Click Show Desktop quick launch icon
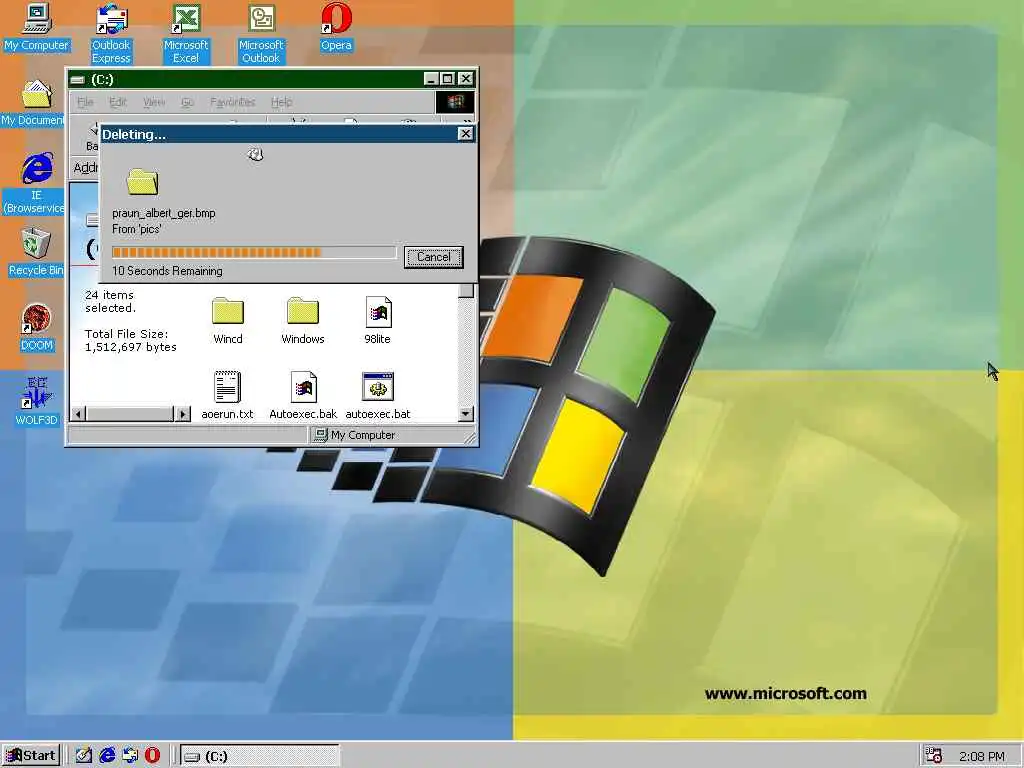The image size is (1024, 768). [x=84, y=756]
